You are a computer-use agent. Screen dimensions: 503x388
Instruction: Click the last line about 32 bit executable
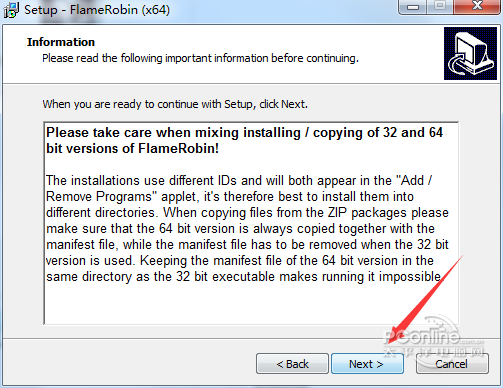click(x=244, y=277)
